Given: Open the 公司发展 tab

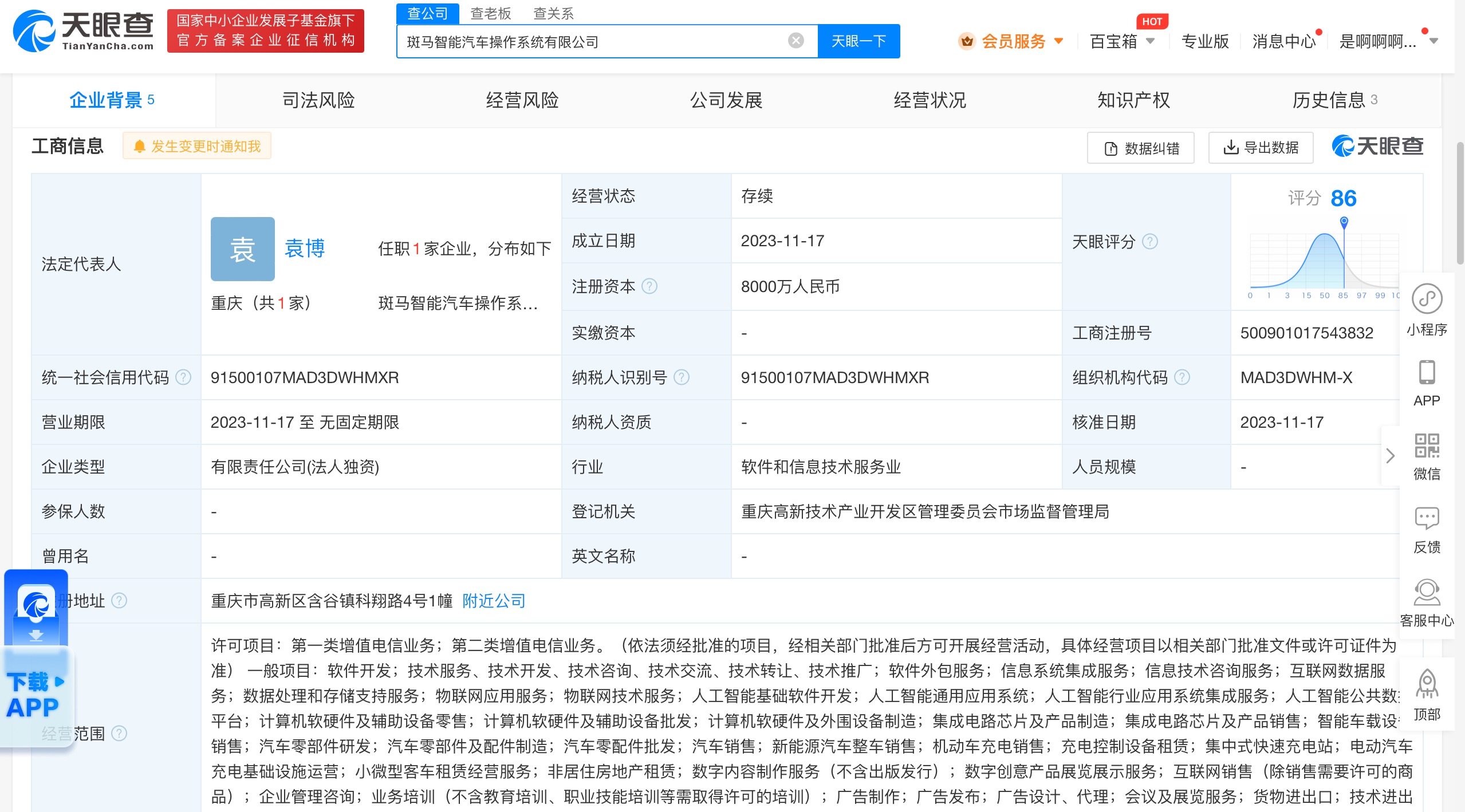Looking at the screenshot, I should [726, 100].
